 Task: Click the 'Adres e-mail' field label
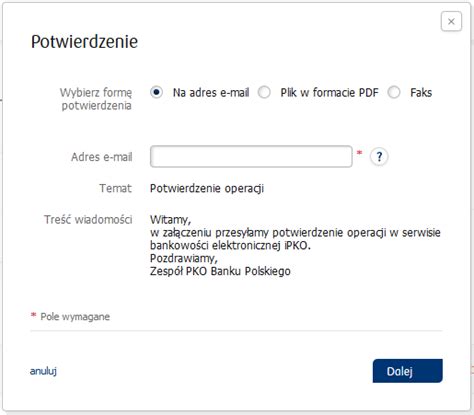tap(102, 157)
